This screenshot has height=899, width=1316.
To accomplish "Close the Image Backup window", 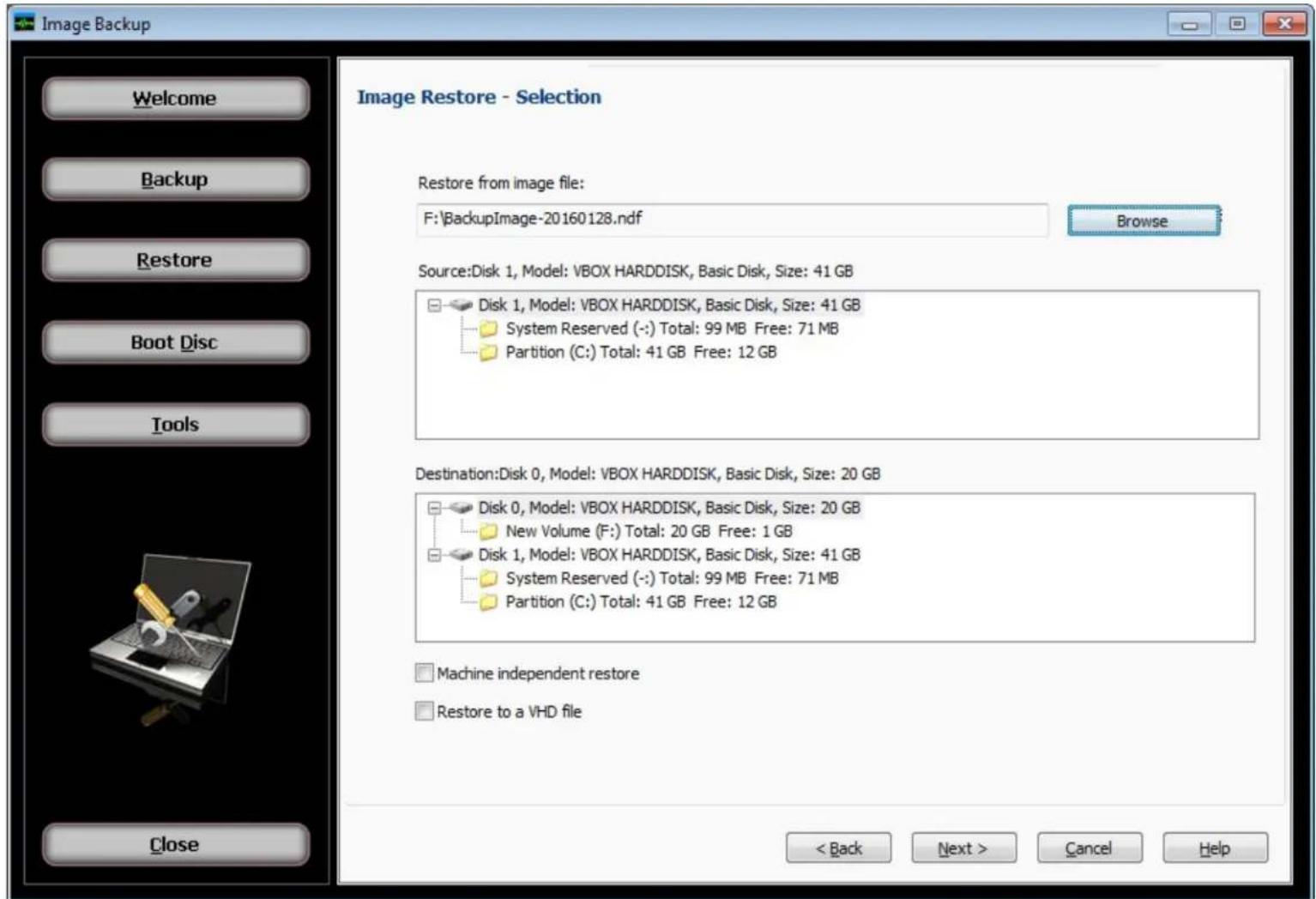I will pyautogui.click(x=1284, y=24).
